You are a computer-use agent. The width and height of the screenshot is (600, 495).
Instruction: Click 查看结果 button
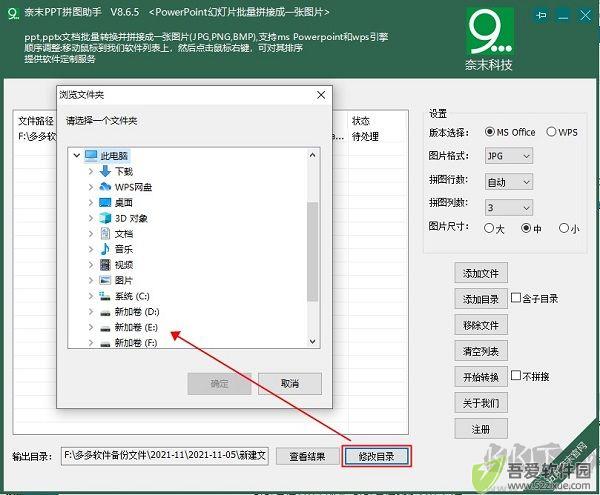point(307,456)
